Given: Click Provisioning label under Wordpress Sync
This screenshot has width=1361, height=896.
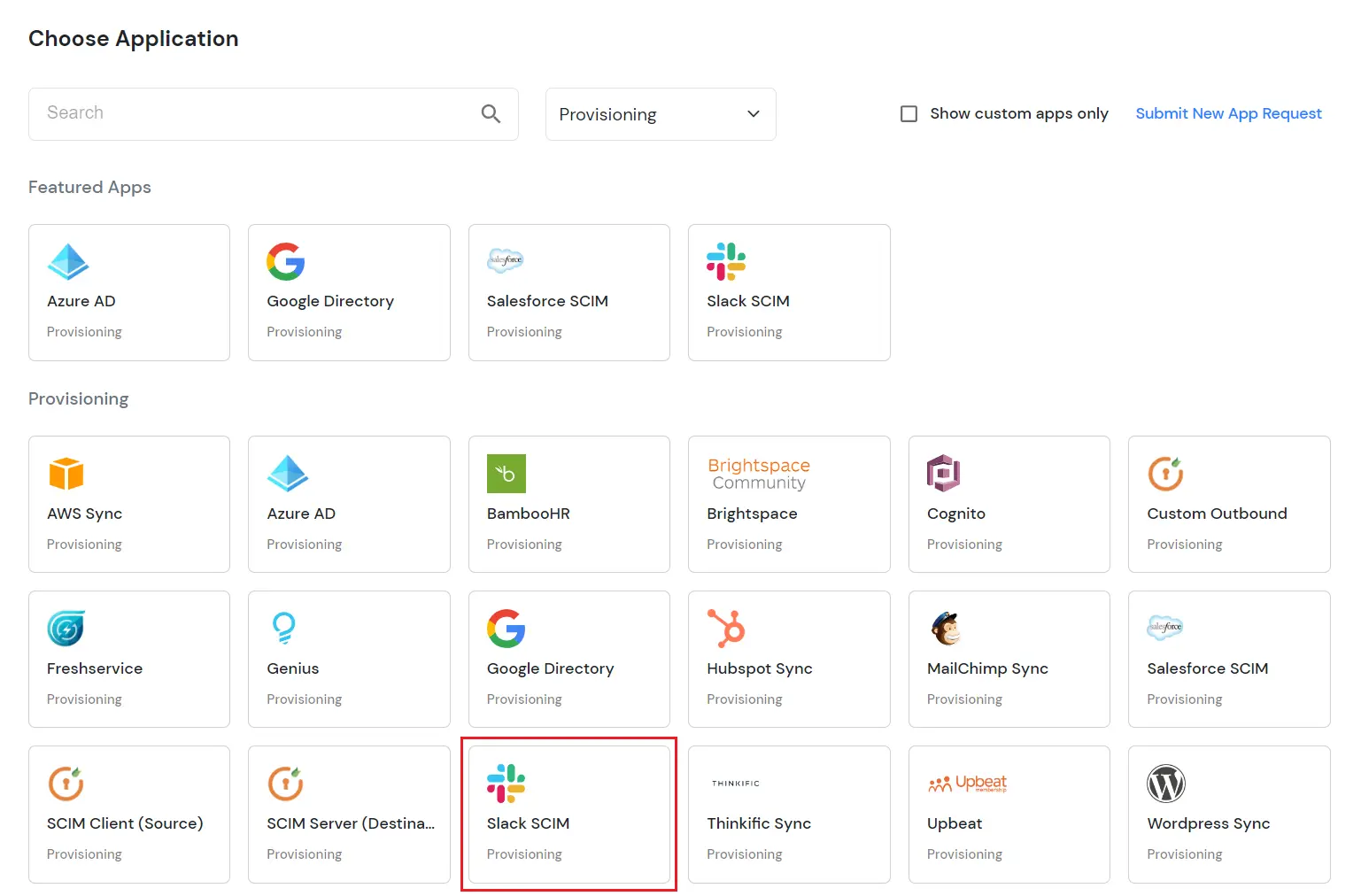Looking at the screenshot, I should pyautogui.click(x=1185, y=854).
